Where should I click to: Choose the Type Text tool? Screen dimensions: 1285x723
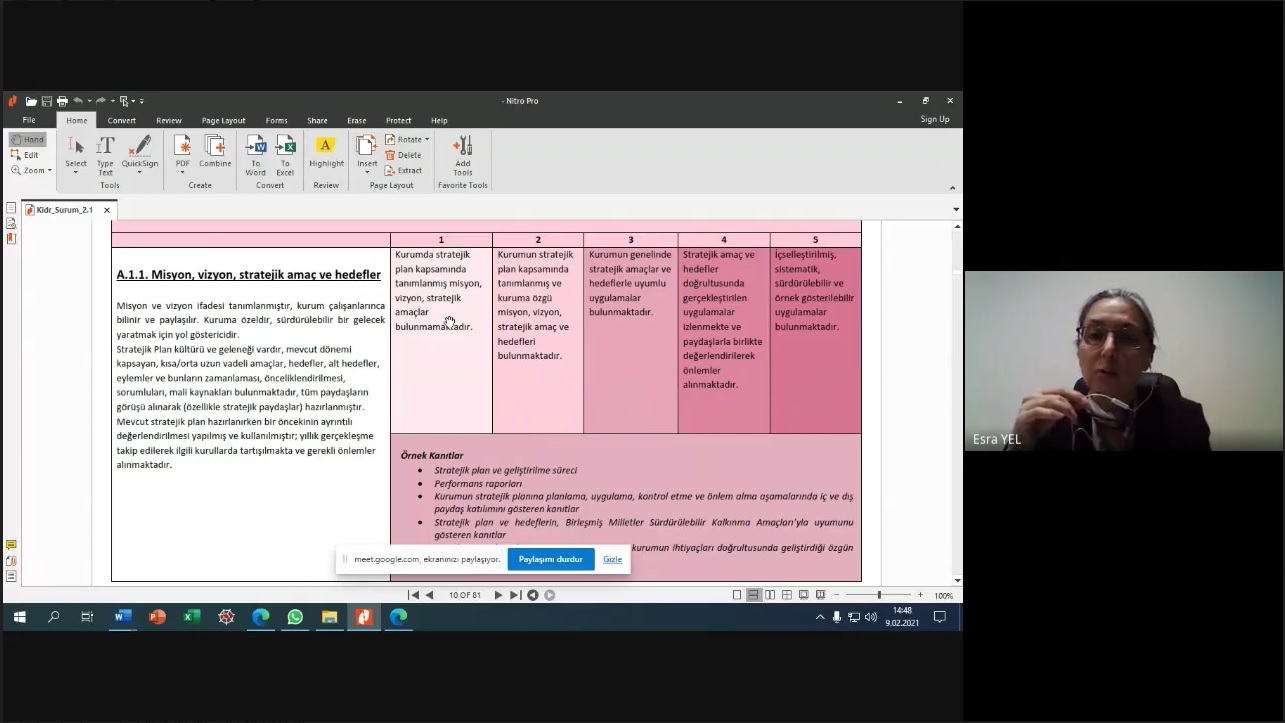coord(105,152)
